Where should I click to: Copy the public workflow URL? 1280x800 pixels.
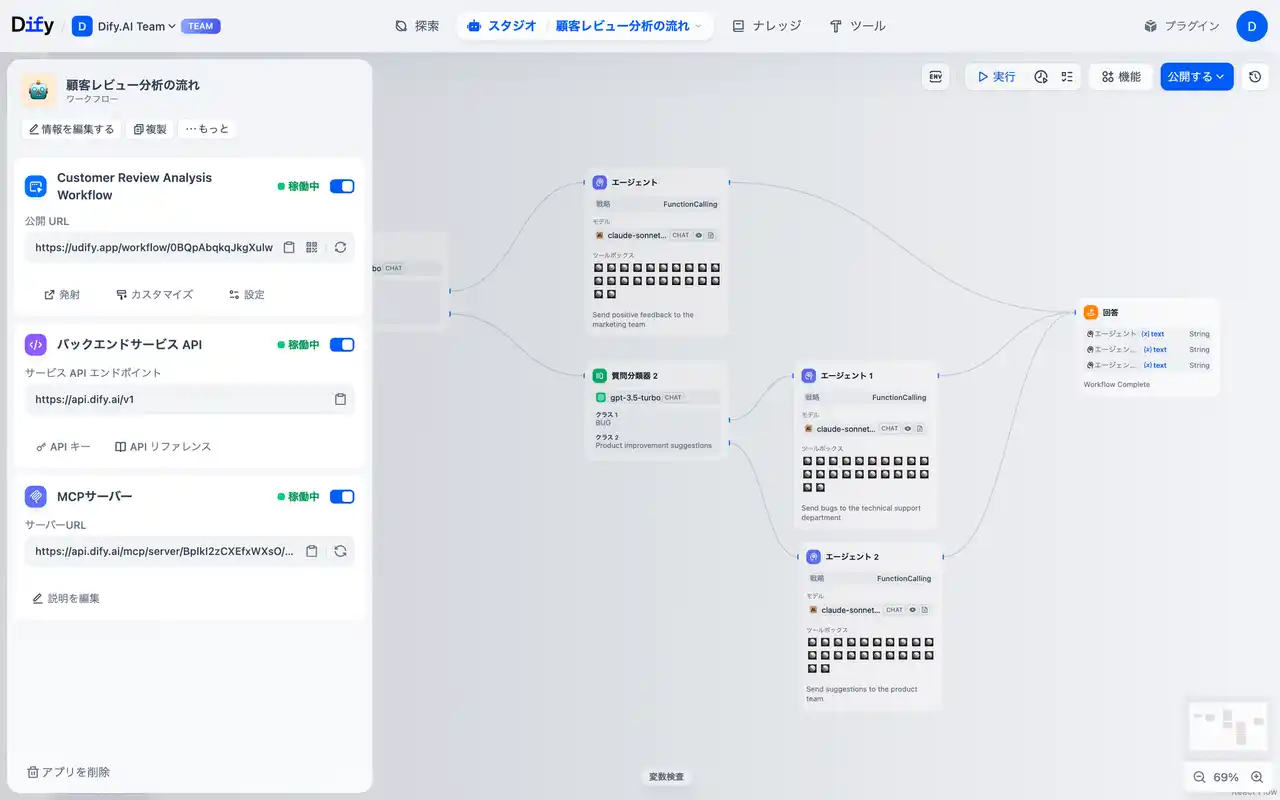point(289,247)
